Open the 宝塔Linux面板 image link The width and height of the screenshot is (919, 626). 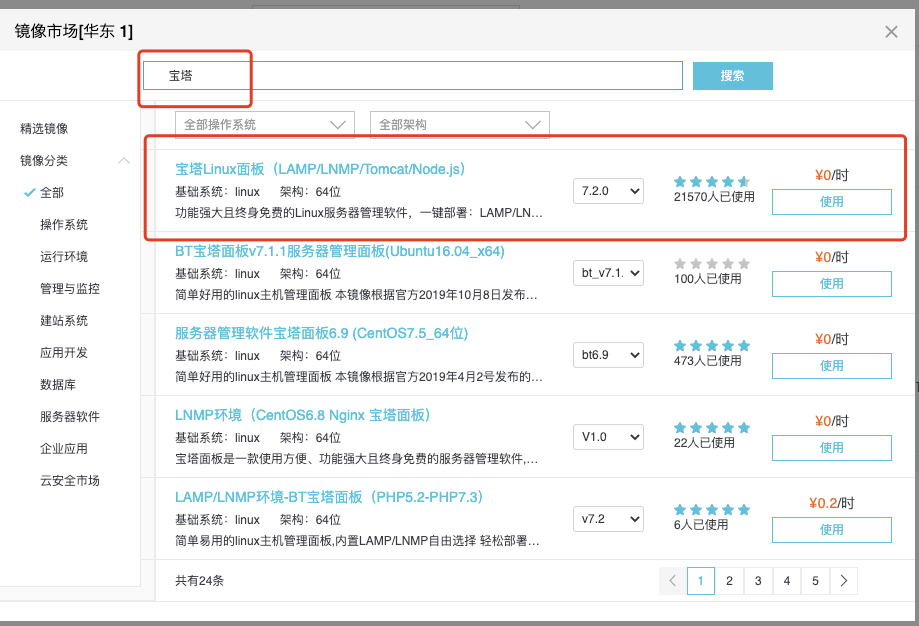[x=320, y=169]
